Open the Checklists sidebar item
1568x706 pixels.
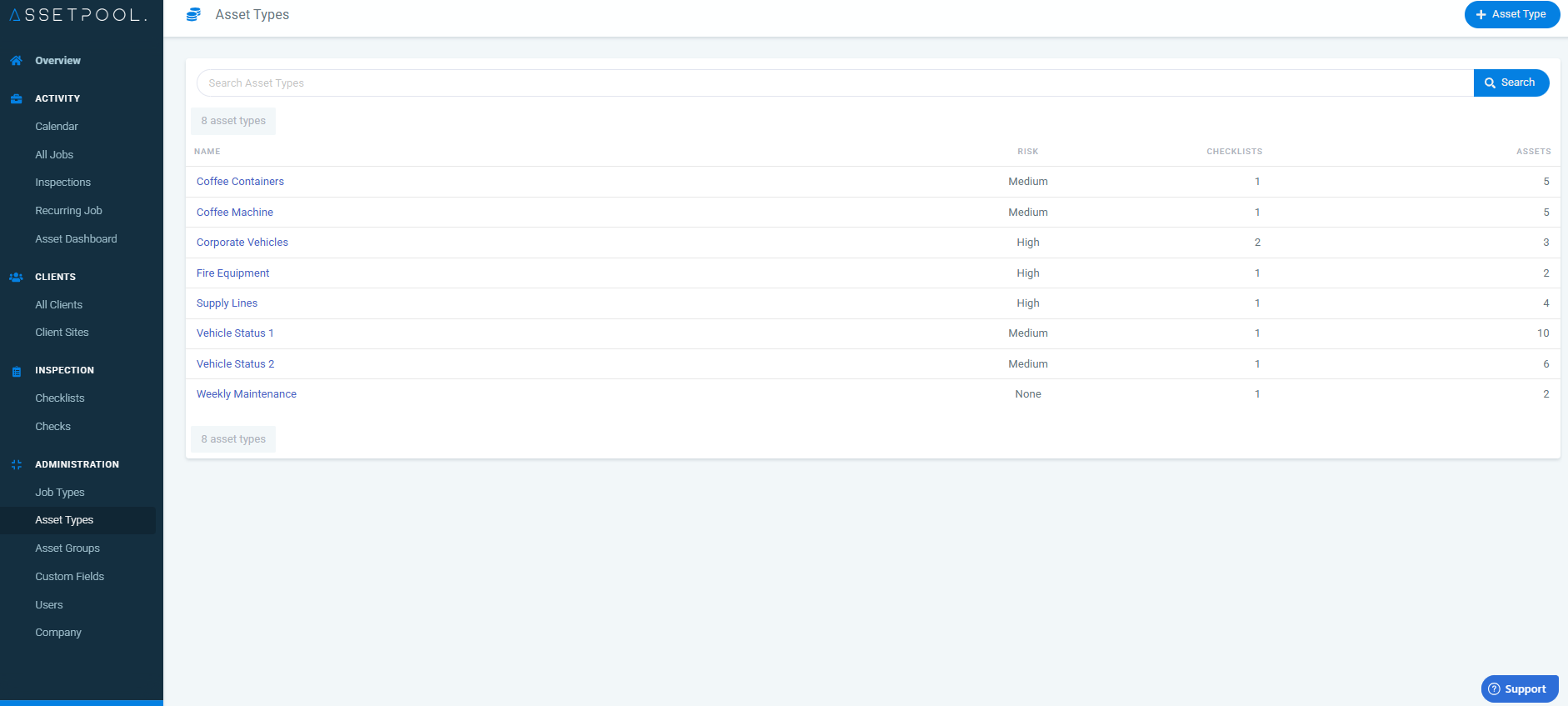[x=60, y=398]
